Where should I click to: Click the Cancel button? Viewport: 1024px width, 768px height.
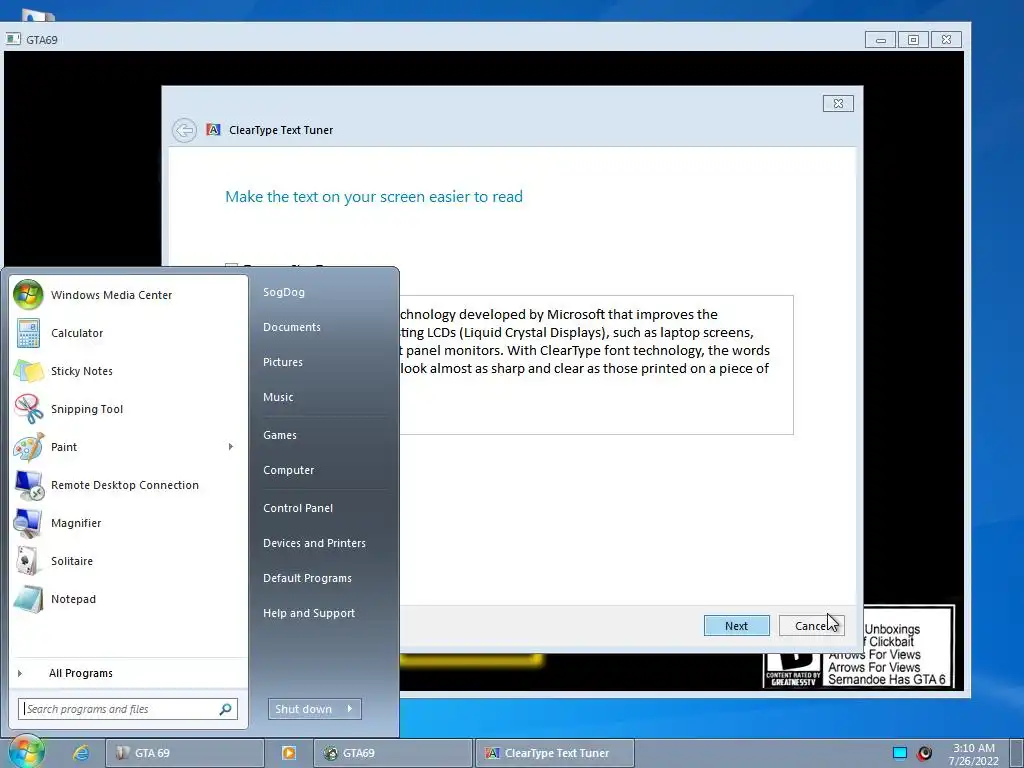pyautogui.click(x=811, y=626)
